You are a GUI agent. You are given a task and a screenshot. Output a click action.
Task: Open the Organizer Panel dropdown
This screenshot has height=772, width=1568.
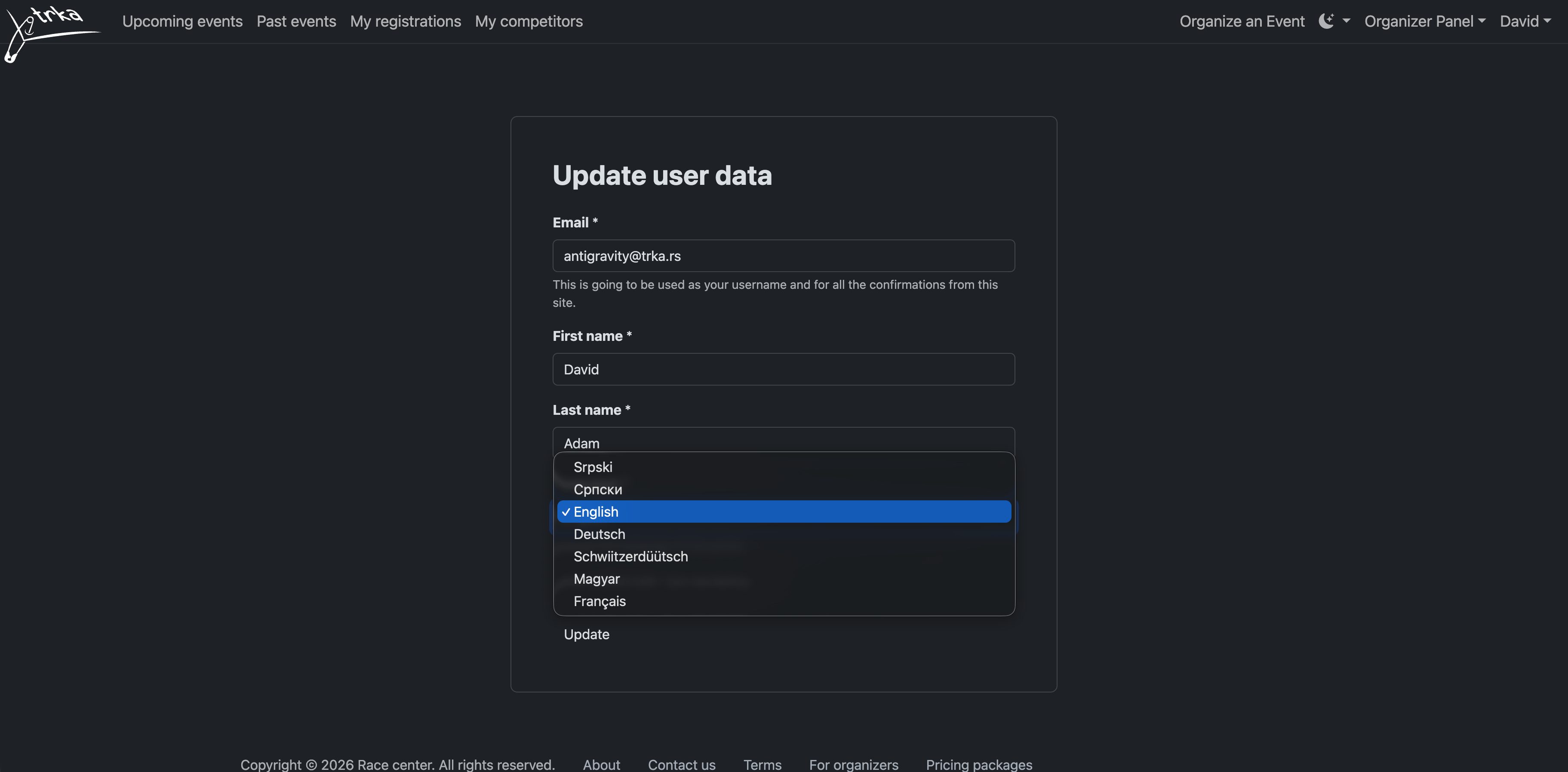point(1425,21)
